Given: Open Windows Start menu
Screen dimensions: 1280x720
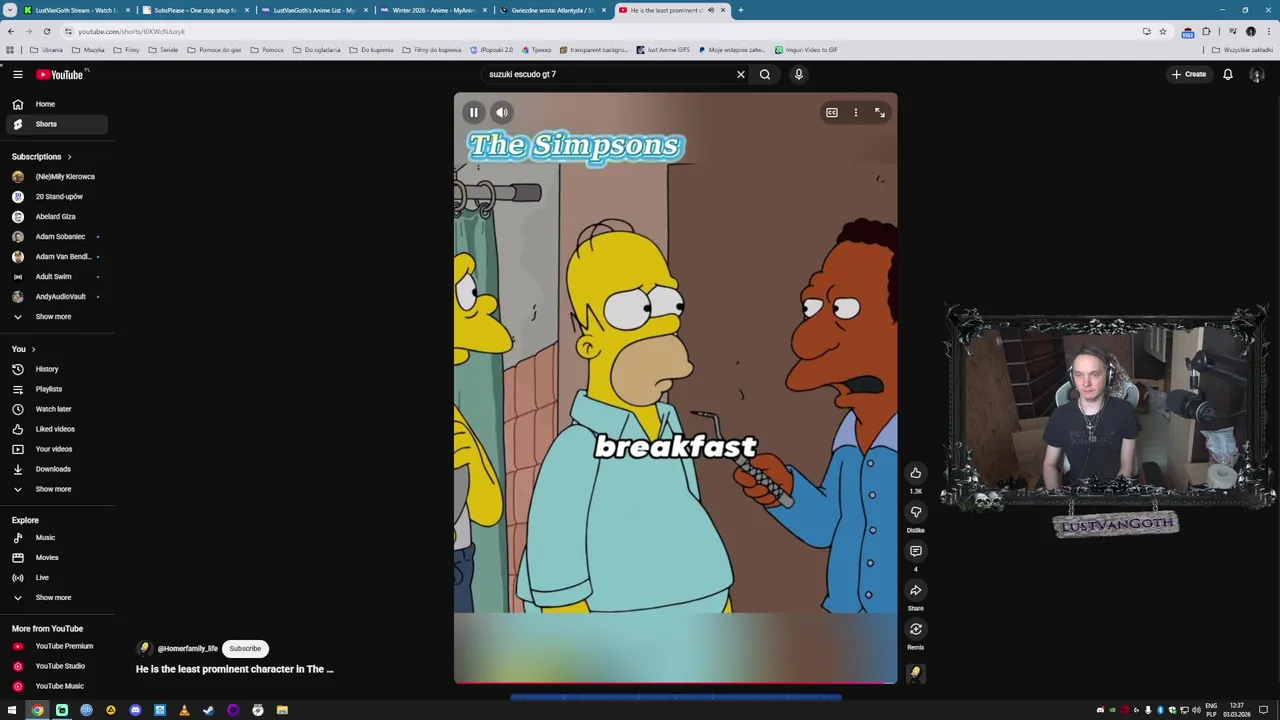Looking at the screenshot, I should (x=12, y=710).
